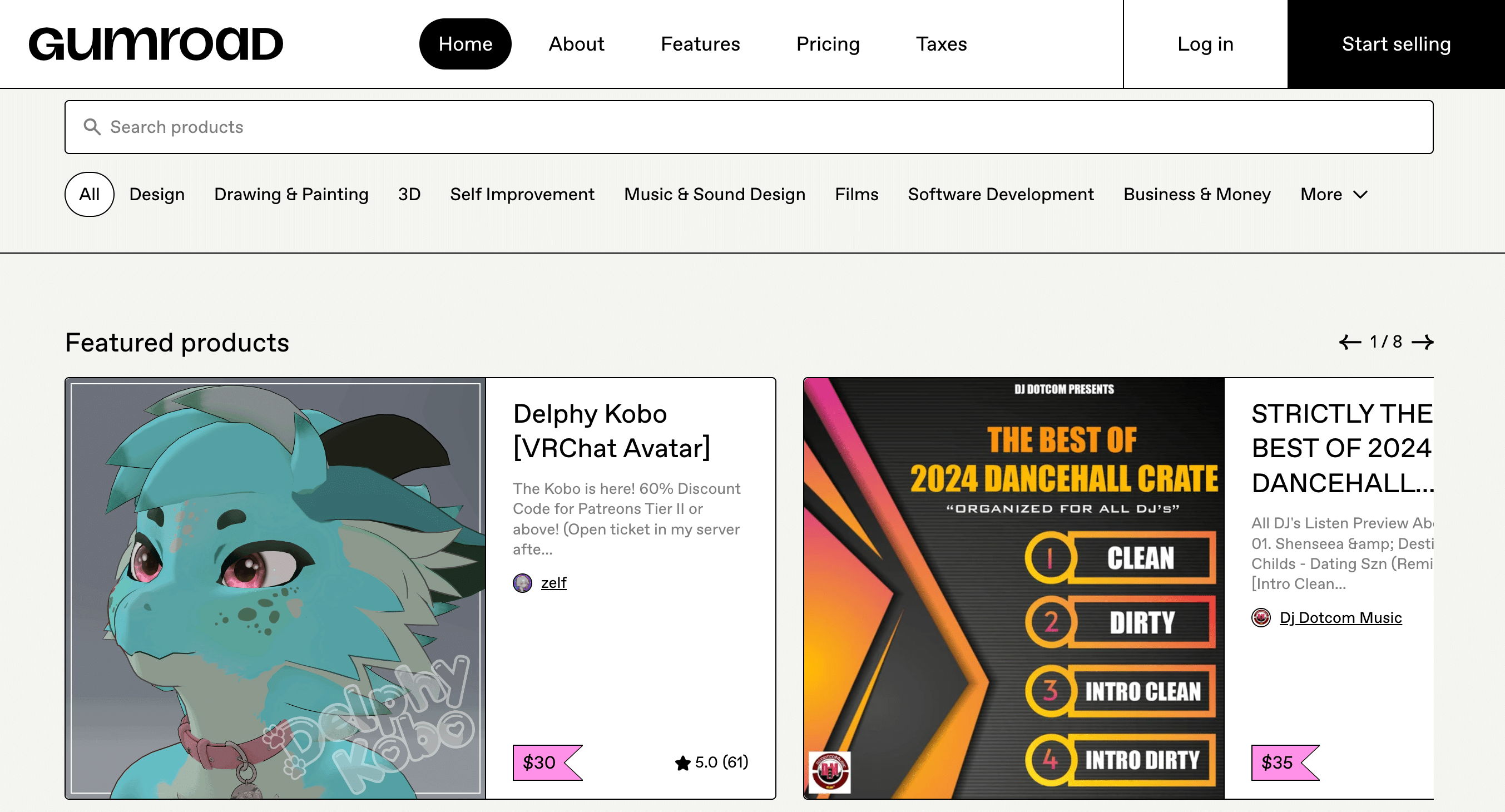Open the Delphy Kobo avatar thumbnail

(x=275, y=588)
